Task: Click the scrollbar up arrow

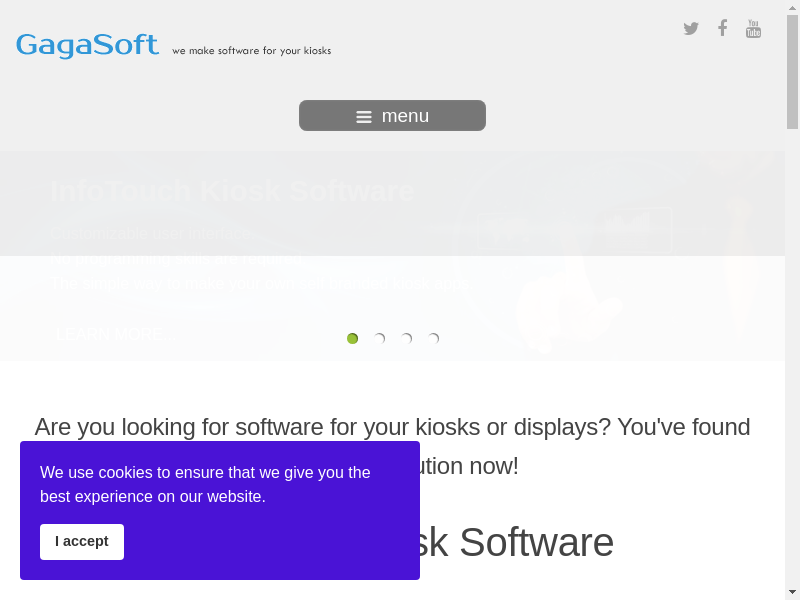Action: pyautogui.click(x=792, y=8)
